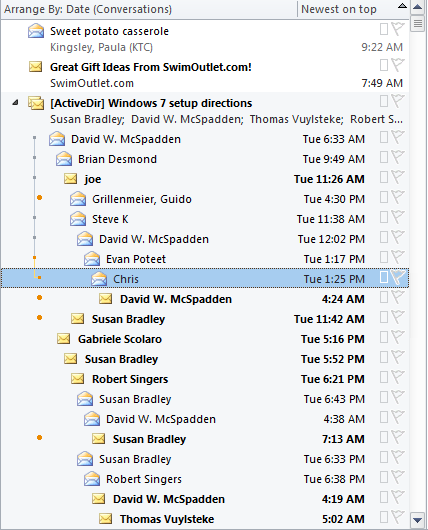This screenshot has width=428, height=530.
Task: Click the envelope icon beside Chris
Action: [x=99, y=279]
